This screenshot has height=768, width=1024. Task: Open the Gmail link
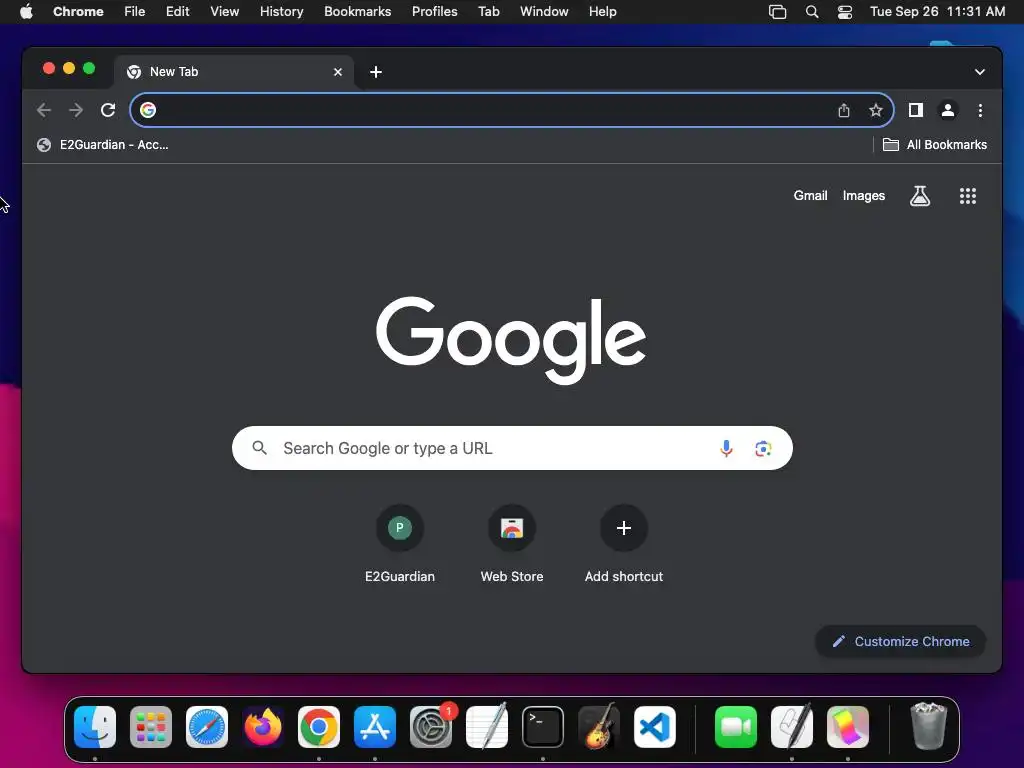pos(810,196)
